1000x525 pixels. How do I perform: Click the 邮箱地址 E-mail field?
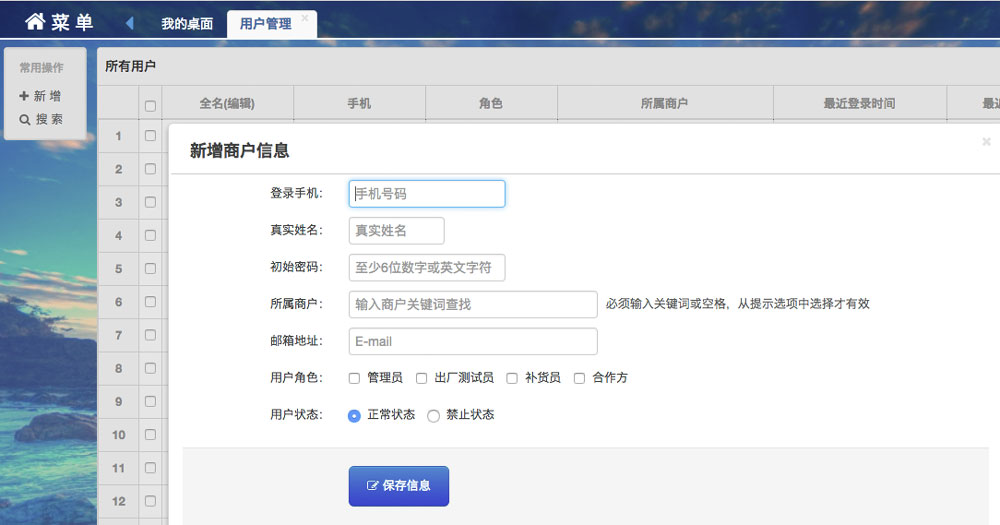(x=473, y=342)
